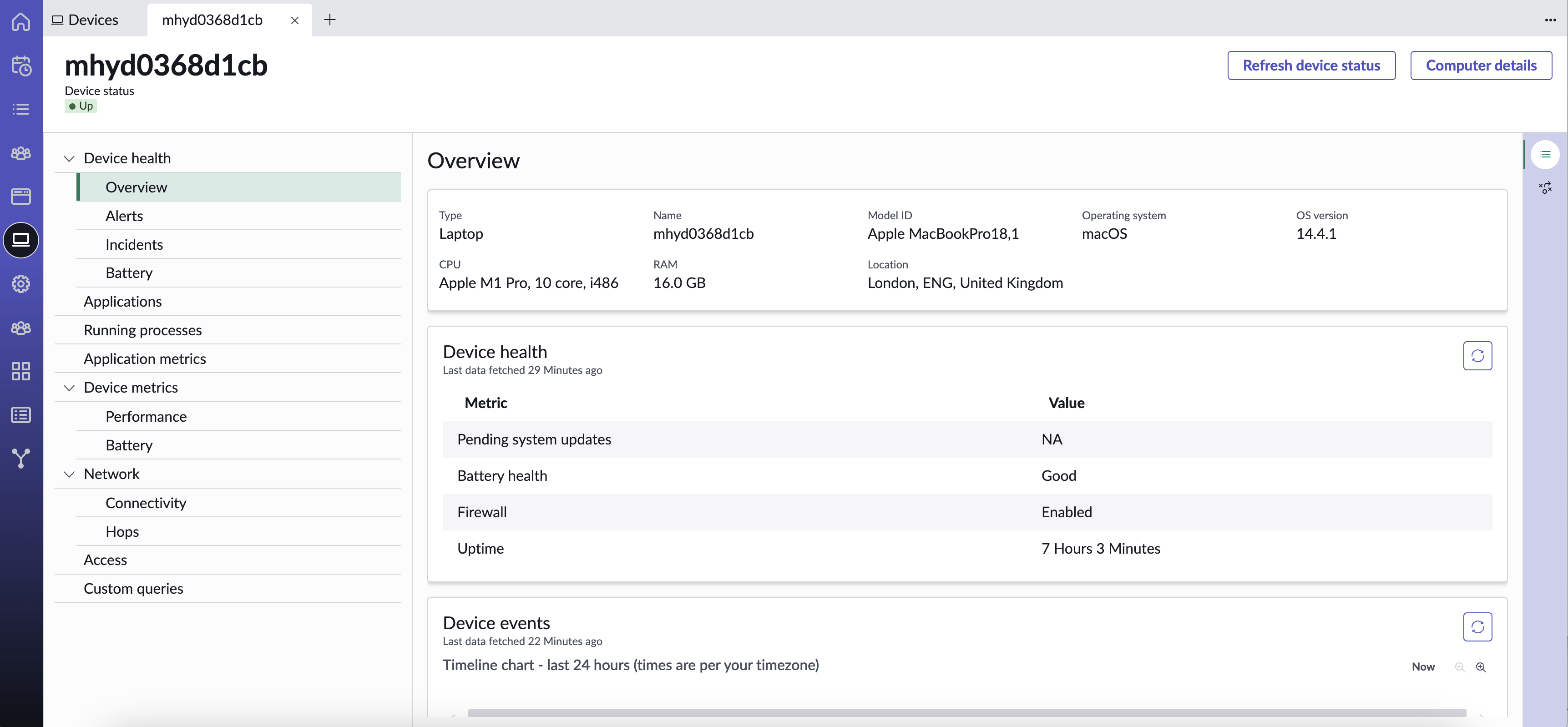
Task: Open the settings gear icon in sidebar
Action: 20,283
